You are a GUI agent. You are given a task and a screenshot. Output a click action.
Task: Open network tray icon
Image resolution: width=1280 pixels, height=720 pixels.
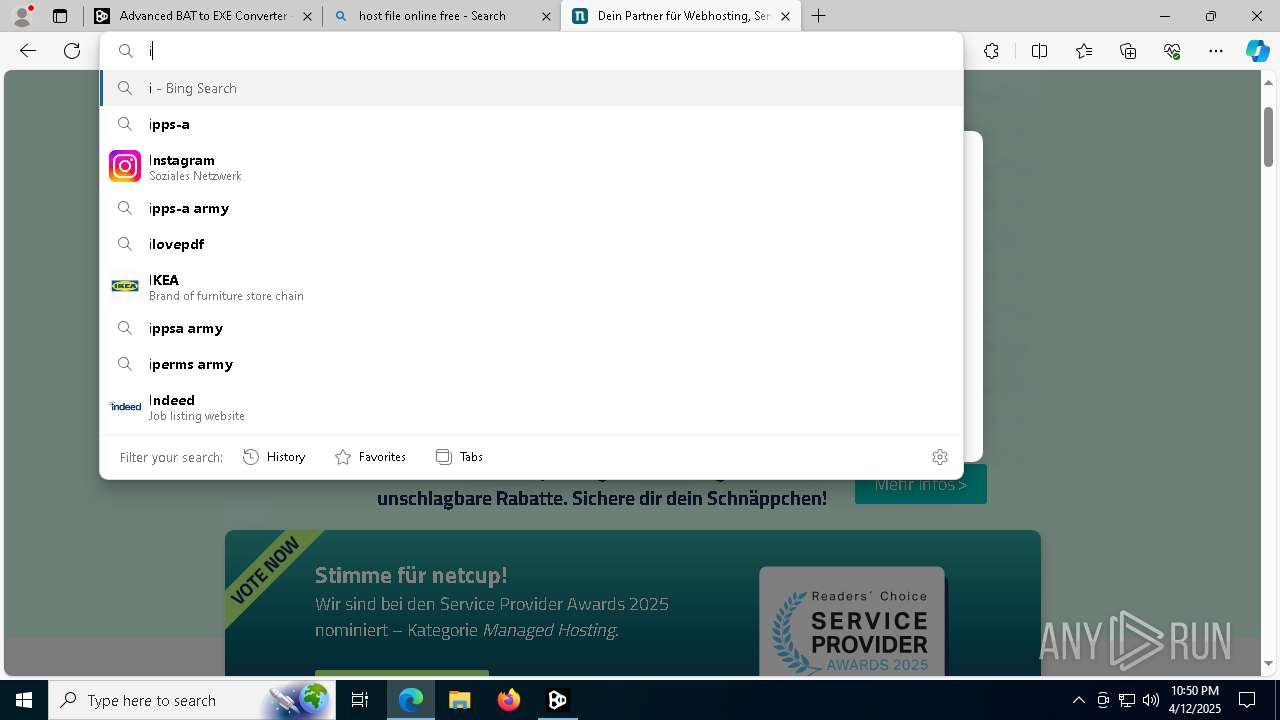click(1127, 700)
